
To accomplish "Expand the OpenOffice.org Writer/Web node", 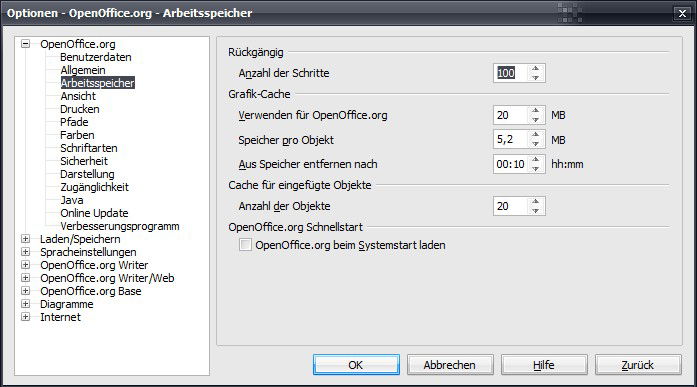I will (26, 278).
